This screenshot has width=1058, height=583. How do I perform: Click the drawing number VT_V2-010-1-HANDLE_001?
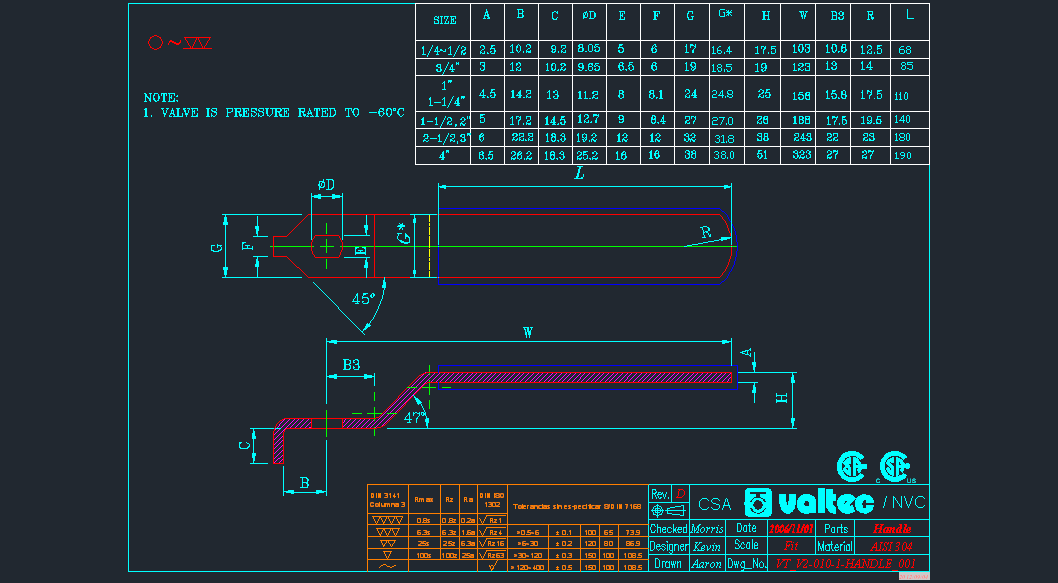(x=846, y=564)
